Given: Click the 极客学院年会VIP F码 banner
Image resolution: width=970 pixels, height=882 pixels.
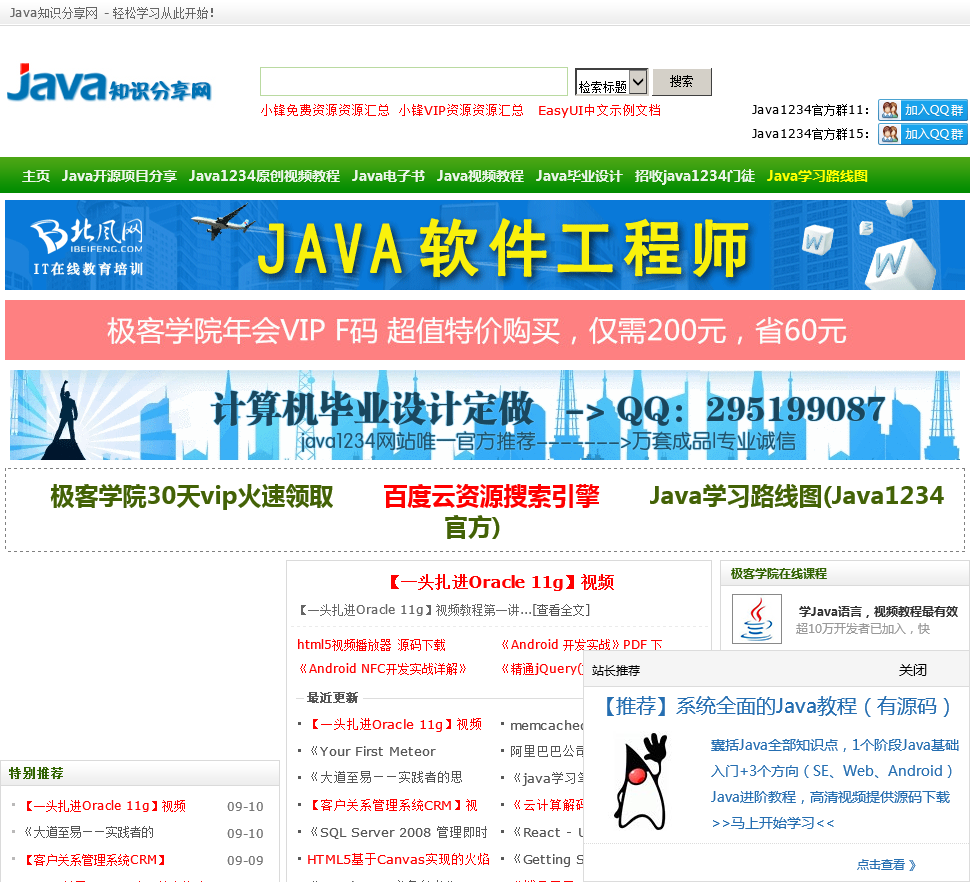Looking at the screenshot, I should pos(485,330).
